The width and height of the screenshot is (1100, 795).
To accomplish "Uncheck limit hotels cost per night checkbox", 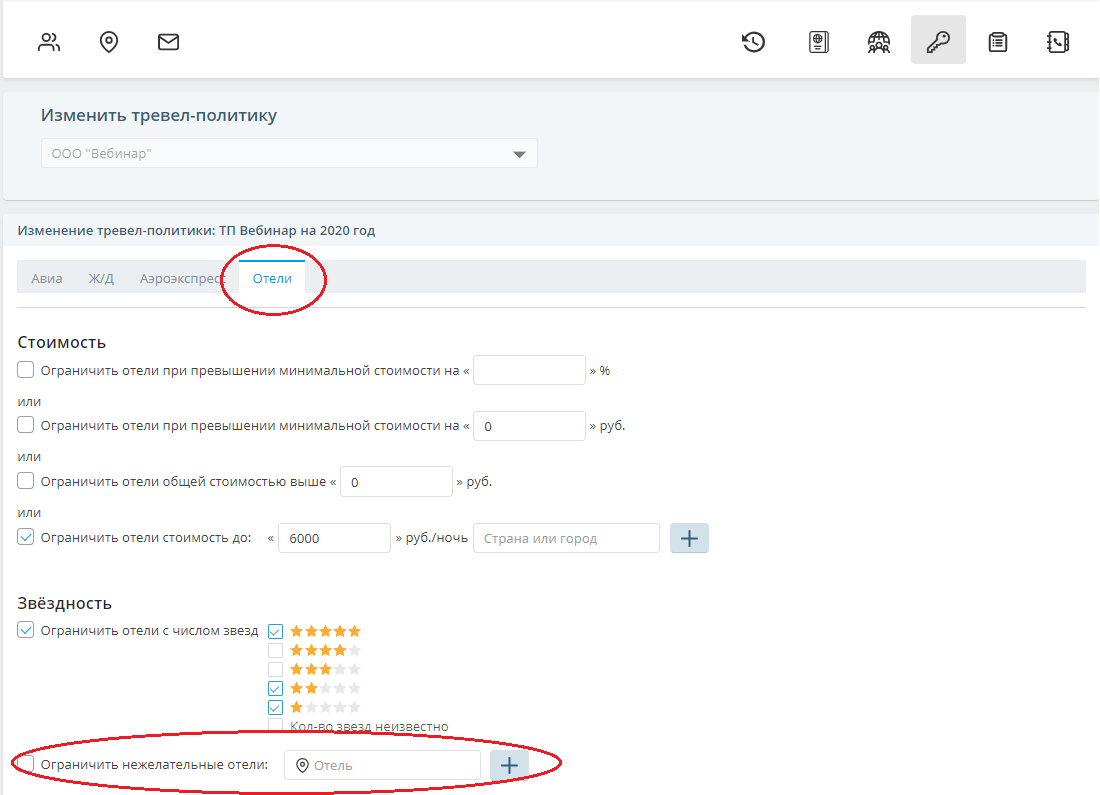I will (26, 537).
